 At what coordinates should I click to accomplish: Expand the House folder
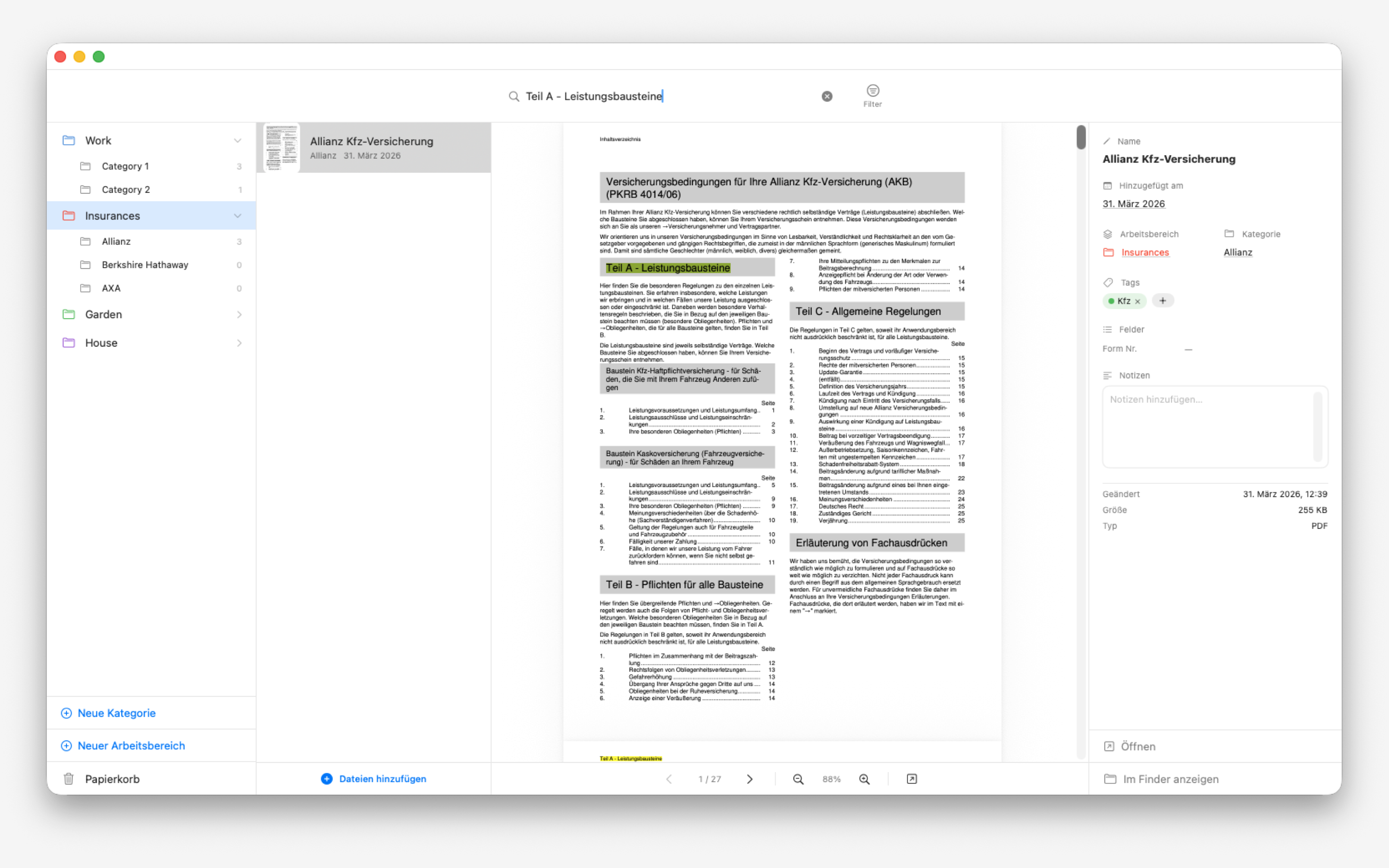coord(239,343)
